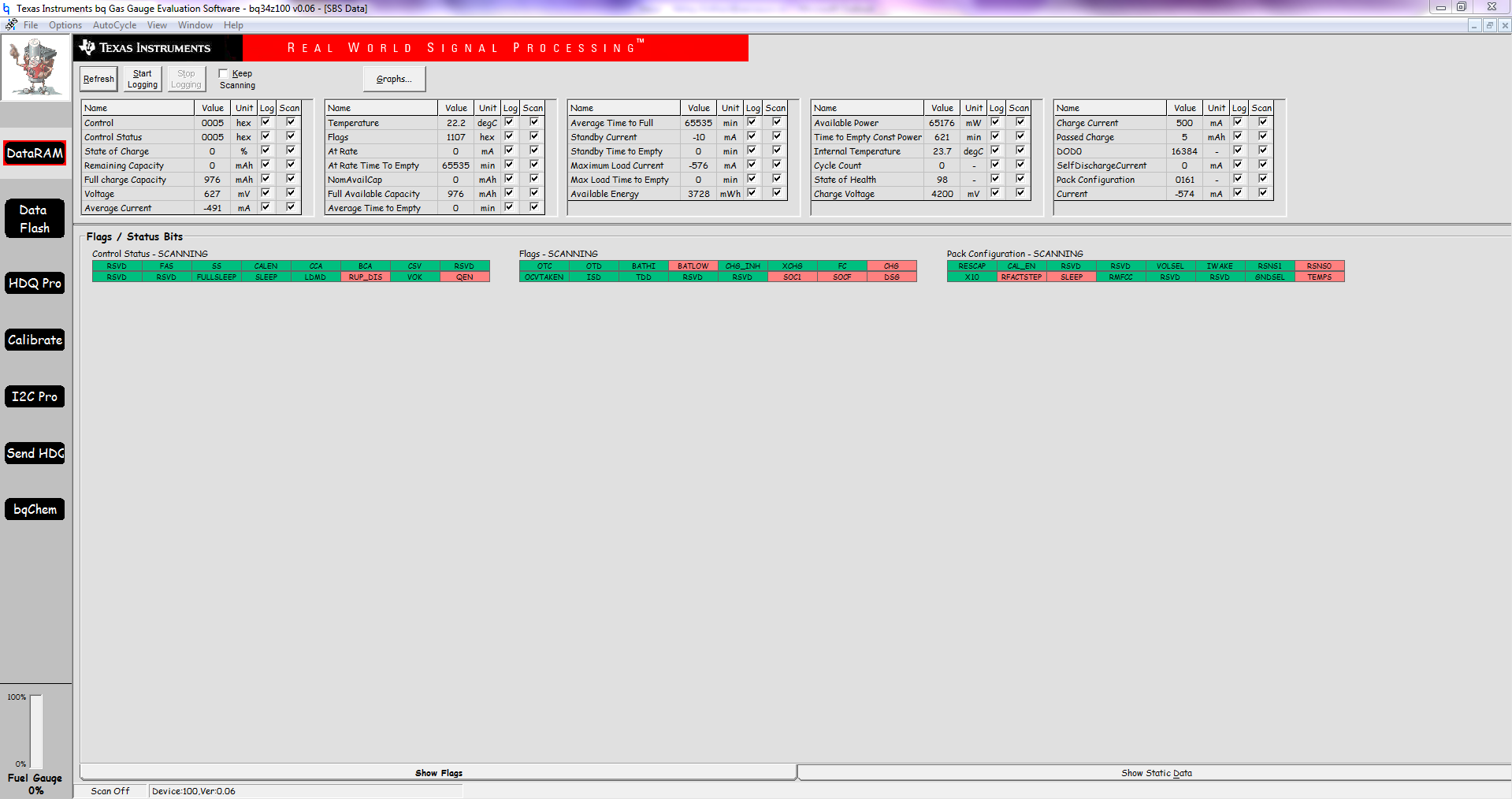The height and width of the screenshot is (799, 1512).
Task: Click Show Static Data at the bottom
Action: (1156, 773)
